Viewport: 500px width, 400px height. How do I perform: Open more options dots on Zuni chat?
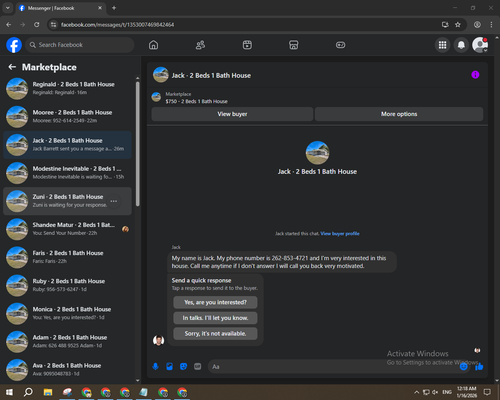tap(114, 201)
